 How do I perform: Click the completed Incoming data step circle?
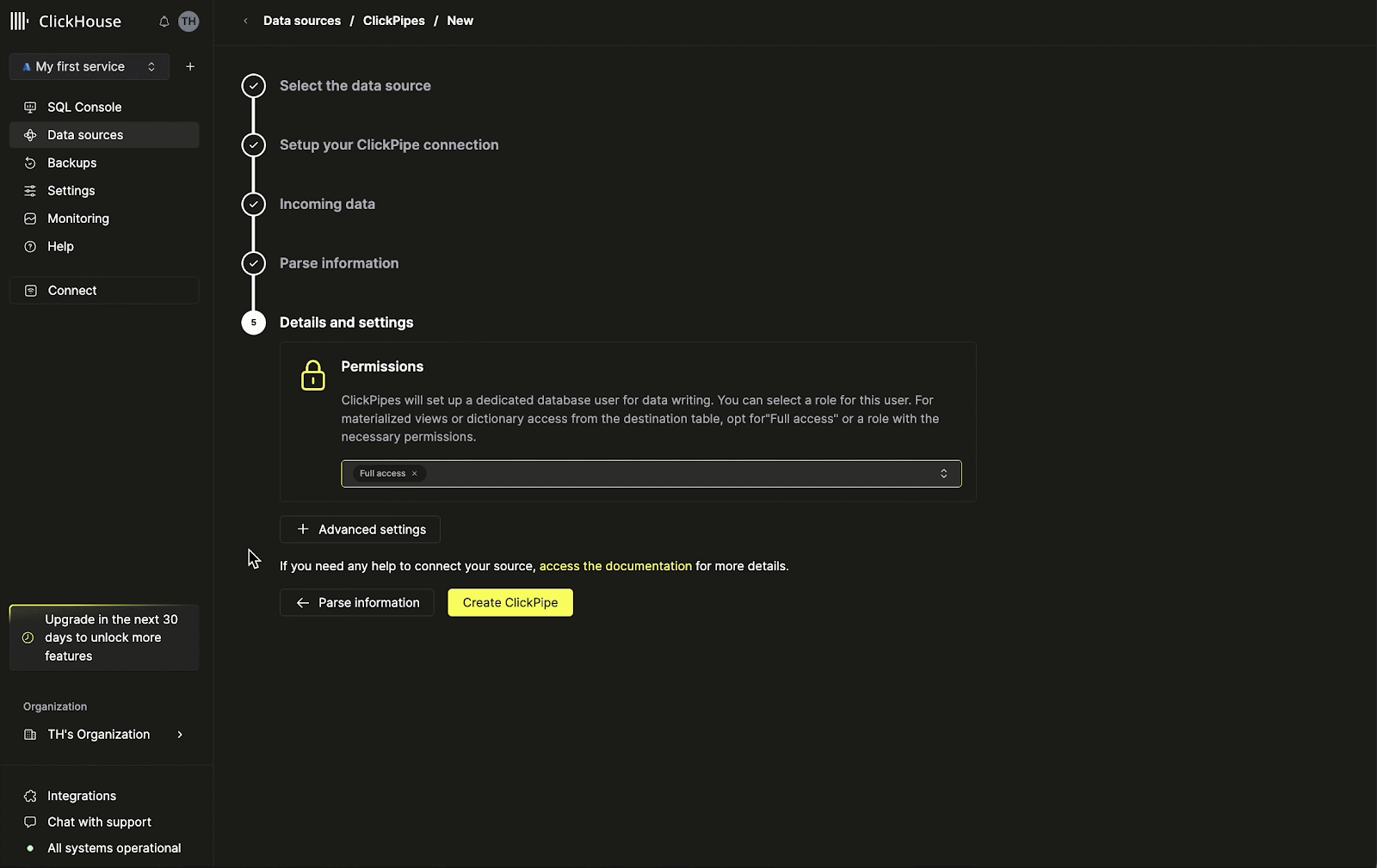click(x=253, y=204)
